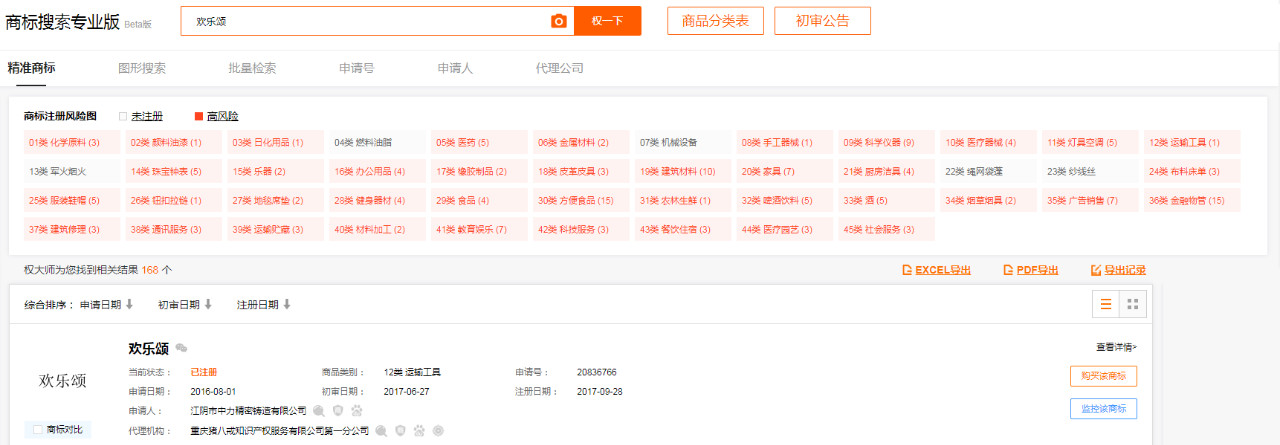Switch to list view layout icon
The height and width of the screenshot is (445, 1280).
pos(1106,304)
